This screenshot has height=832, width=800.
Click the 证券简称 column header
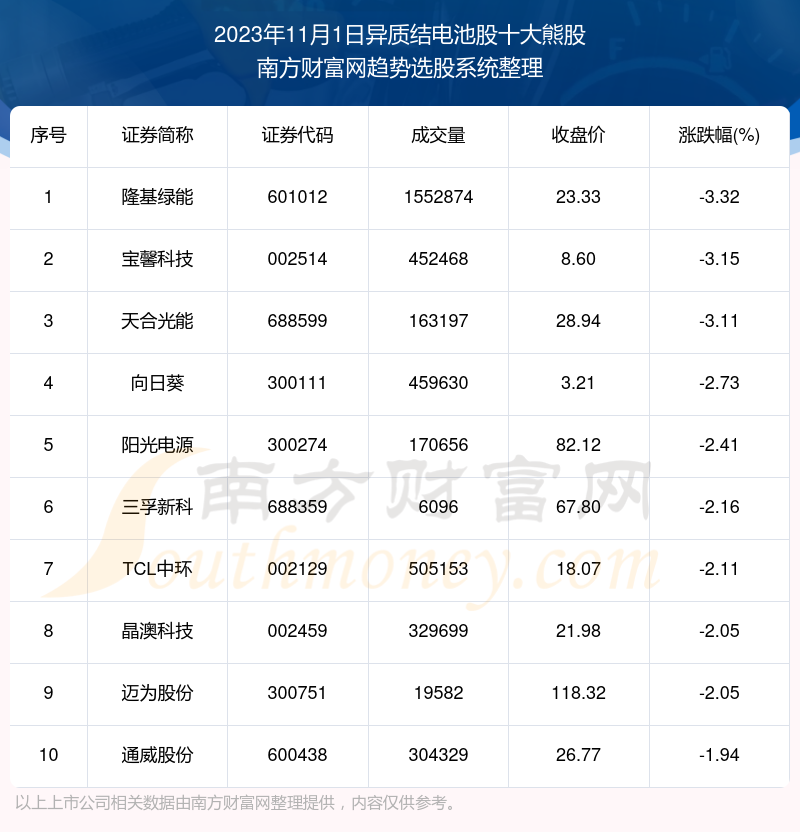(157, 136)
